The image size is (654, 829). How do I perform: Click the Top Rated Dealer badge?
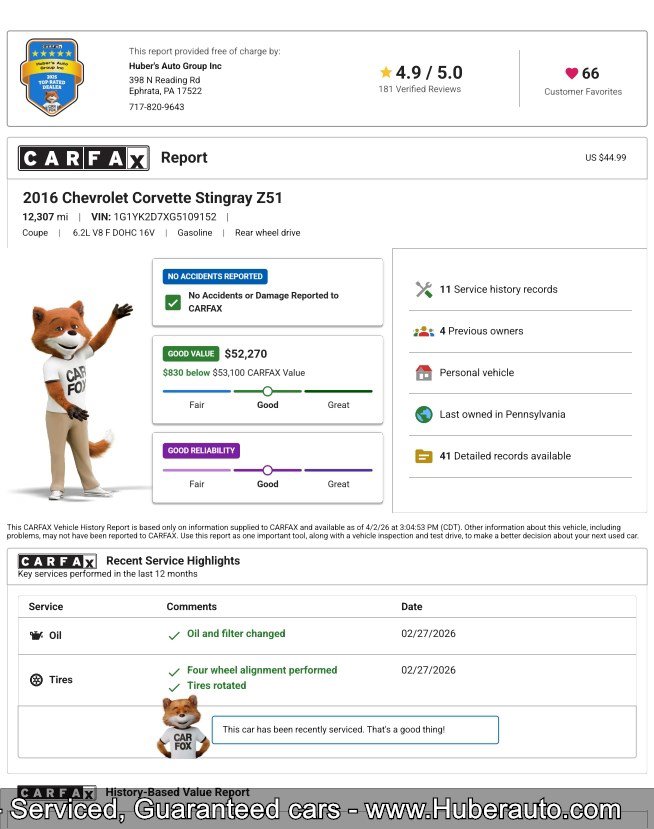(x=52, y=77)
